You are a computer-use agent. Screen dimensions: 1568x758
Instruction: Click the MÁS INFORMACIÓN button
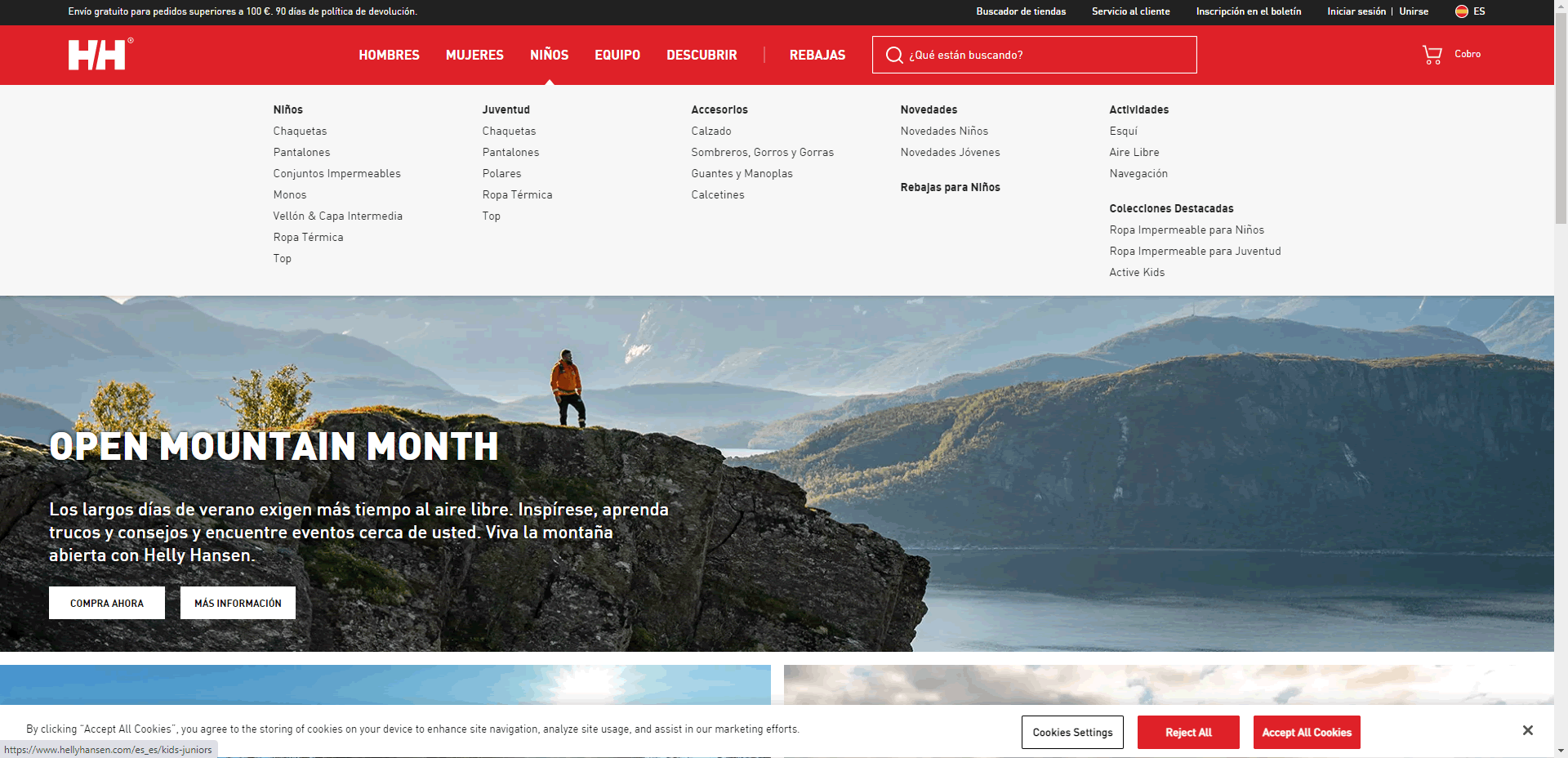tap(238, 603)
